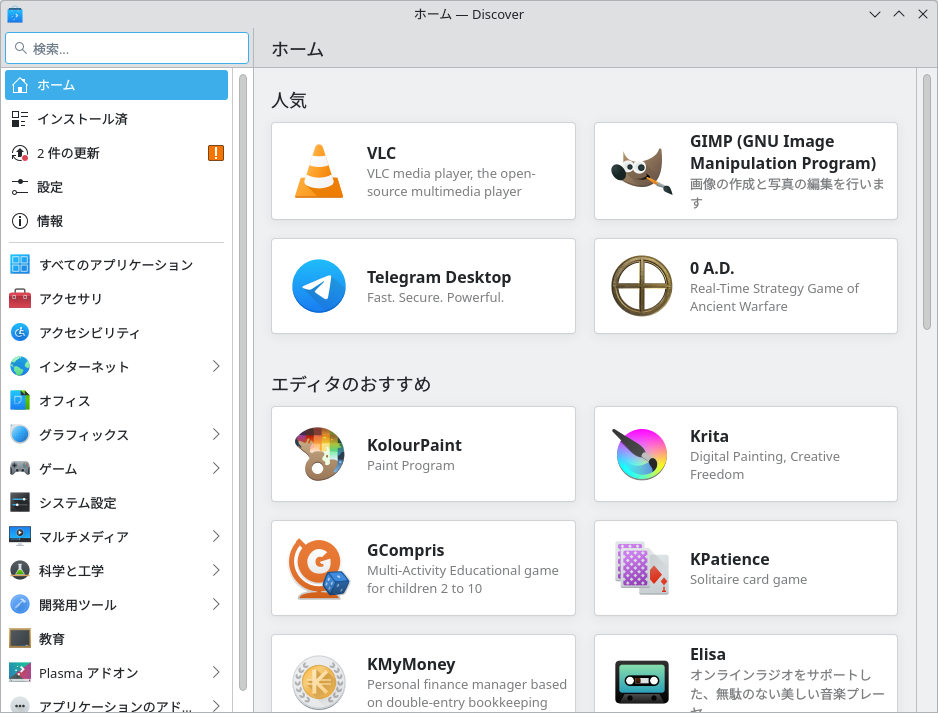
Task: Open the KolourPaint card title
Action: 414,445
